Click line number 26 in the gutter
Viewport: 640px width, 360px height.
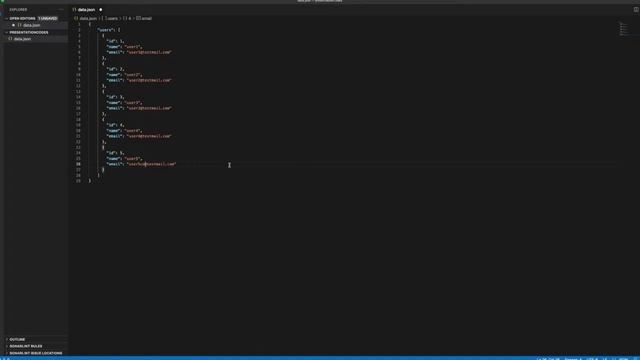click(x=78, y=164)
